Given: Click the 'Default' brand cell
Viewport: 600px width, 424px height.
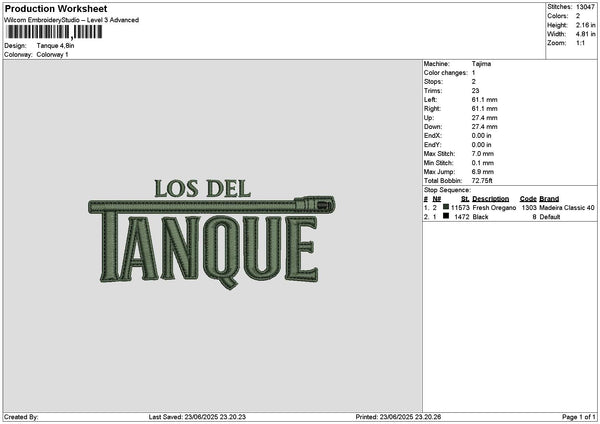Looking at the screenshot, I should [x=550, y=217].
